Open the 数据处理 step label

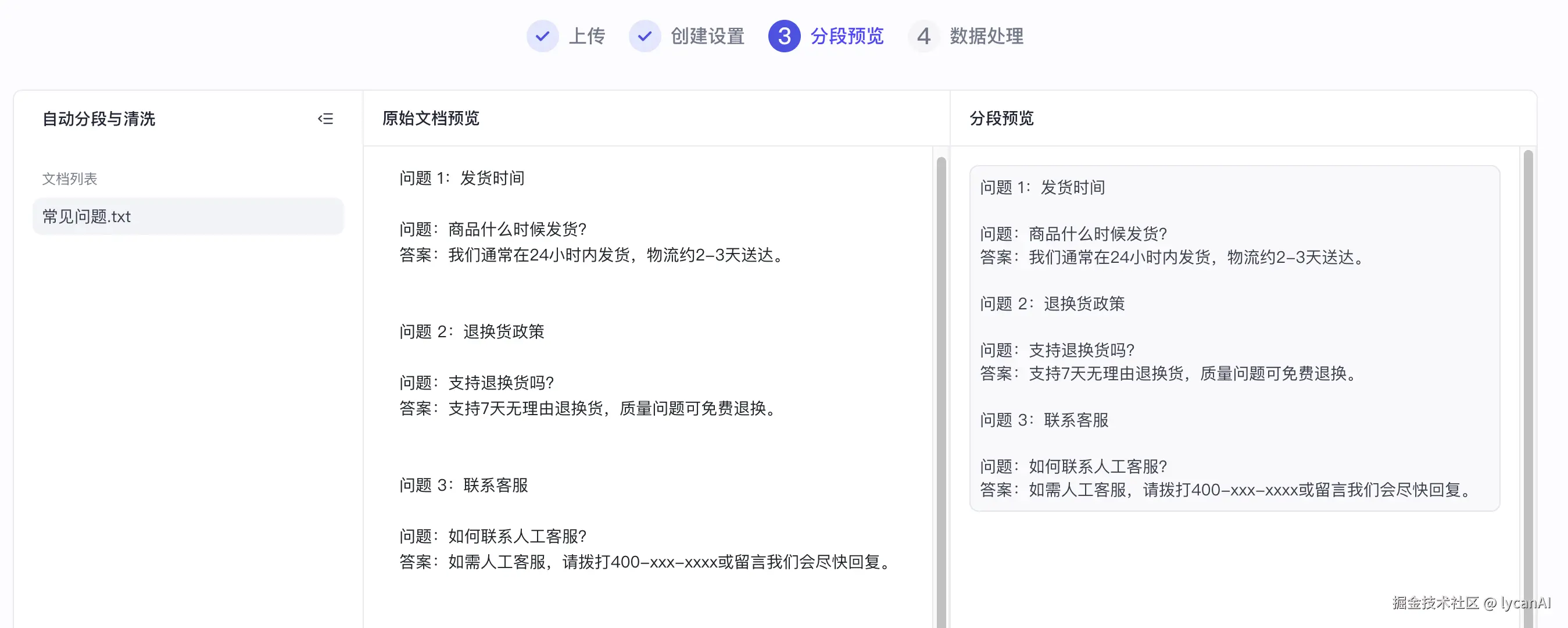pos(987,37)
